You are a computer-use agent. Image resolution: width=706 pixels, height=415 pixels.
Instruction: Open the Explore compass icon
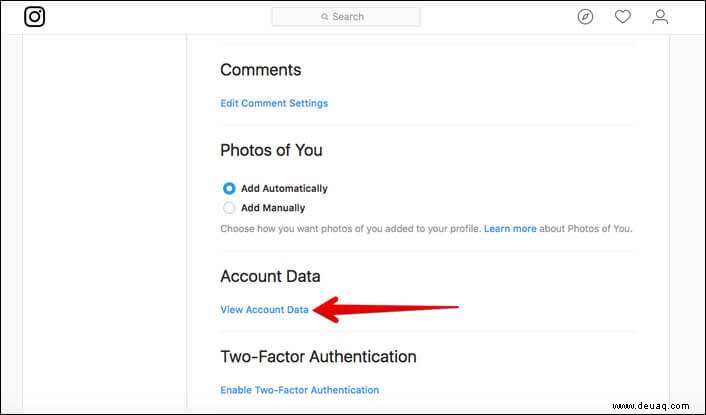click(x=585, y=17)
